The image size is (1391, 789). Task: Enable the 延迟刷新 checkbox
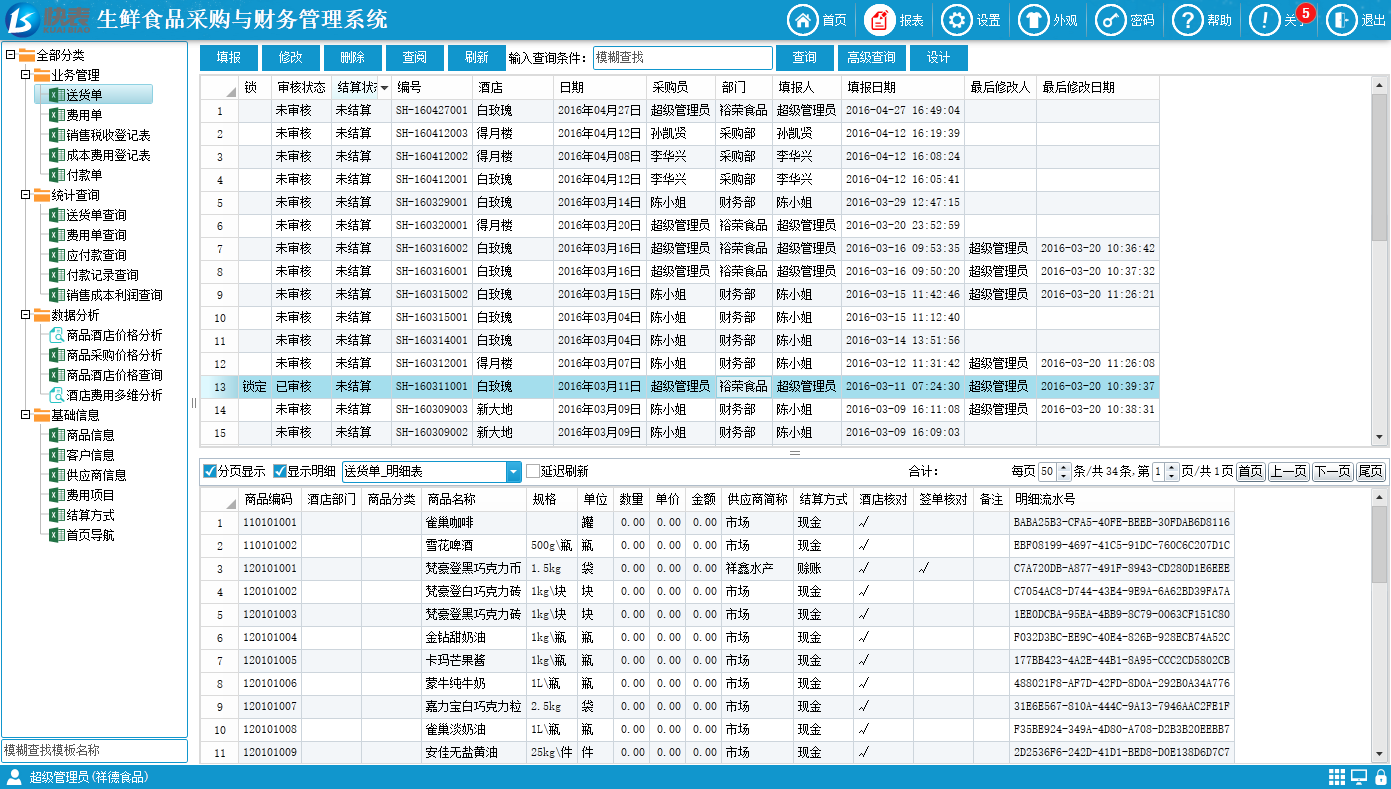click(x=533, y=471)
